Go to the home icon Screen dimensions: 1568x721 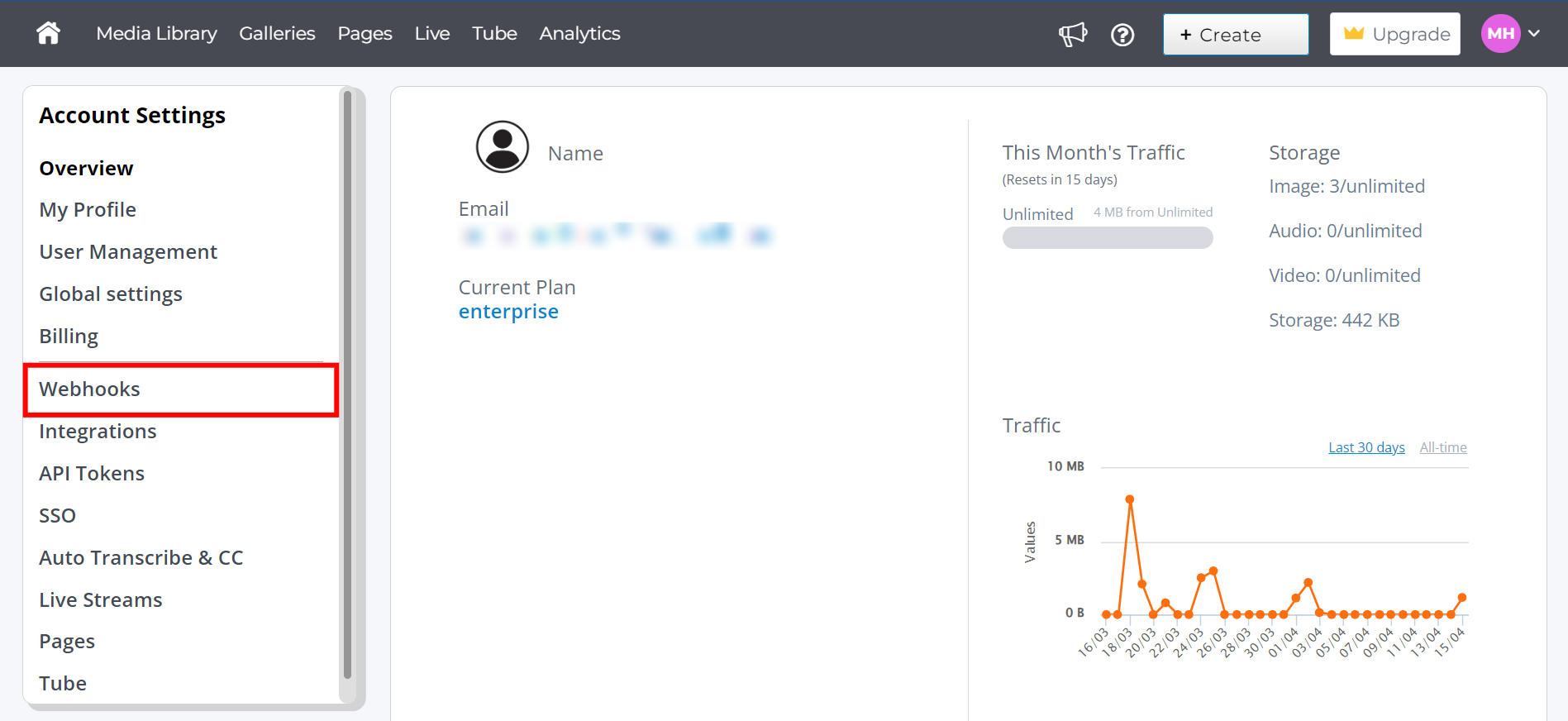[x=48, y=33]
